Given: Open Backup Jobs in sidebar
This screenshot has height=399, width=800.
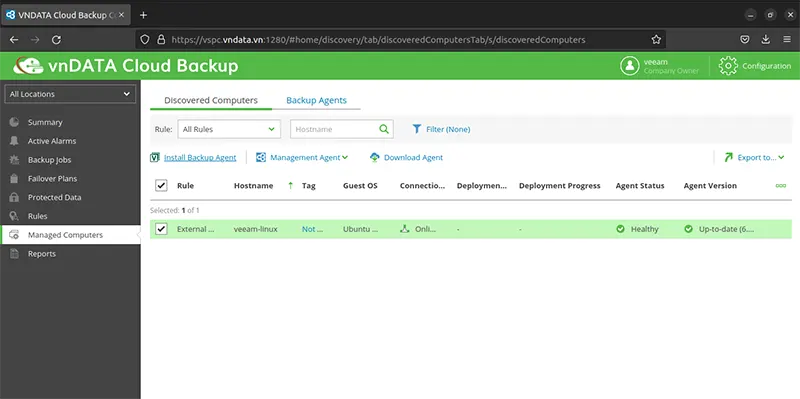Looking at the screenshot, I should point(49,160).
